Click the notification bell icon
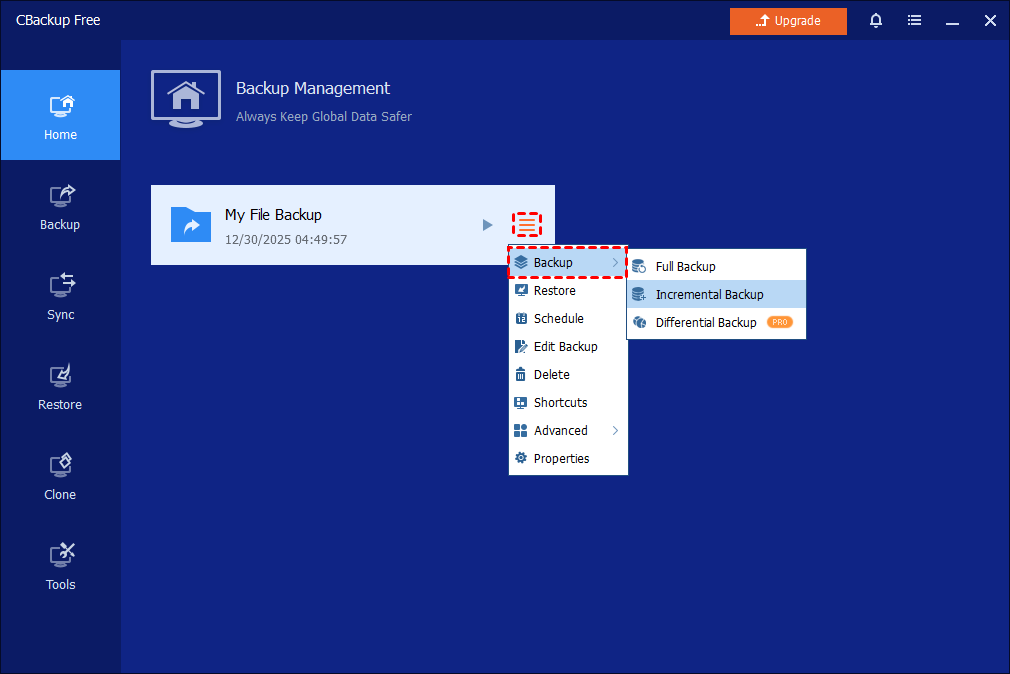The height and width of the screenshot is (674, 1010). (876, 21)
